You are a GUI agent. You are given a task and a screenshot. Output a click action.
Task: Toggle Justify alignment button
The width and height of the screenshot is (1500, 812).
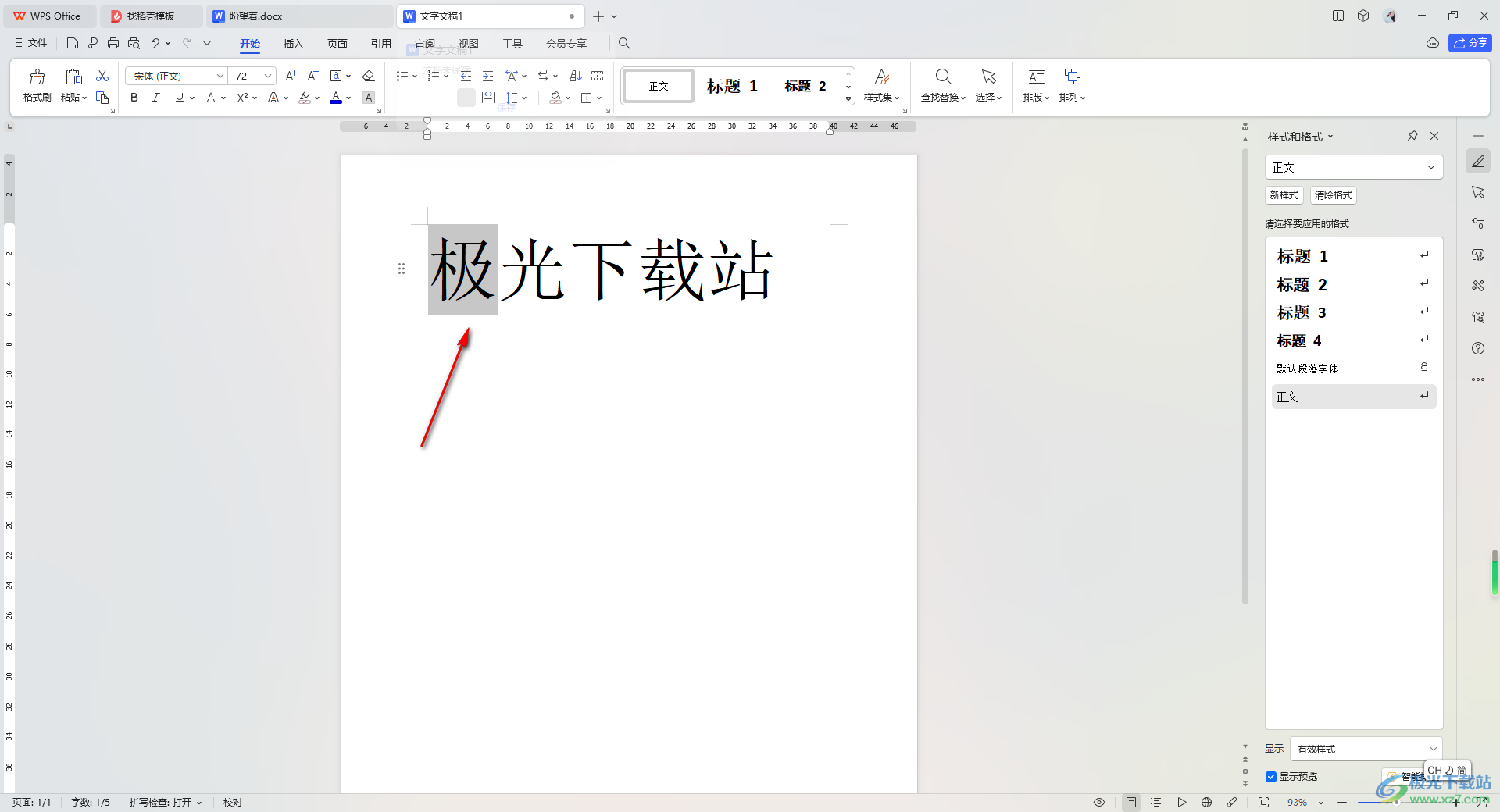(x=466, y=98)
